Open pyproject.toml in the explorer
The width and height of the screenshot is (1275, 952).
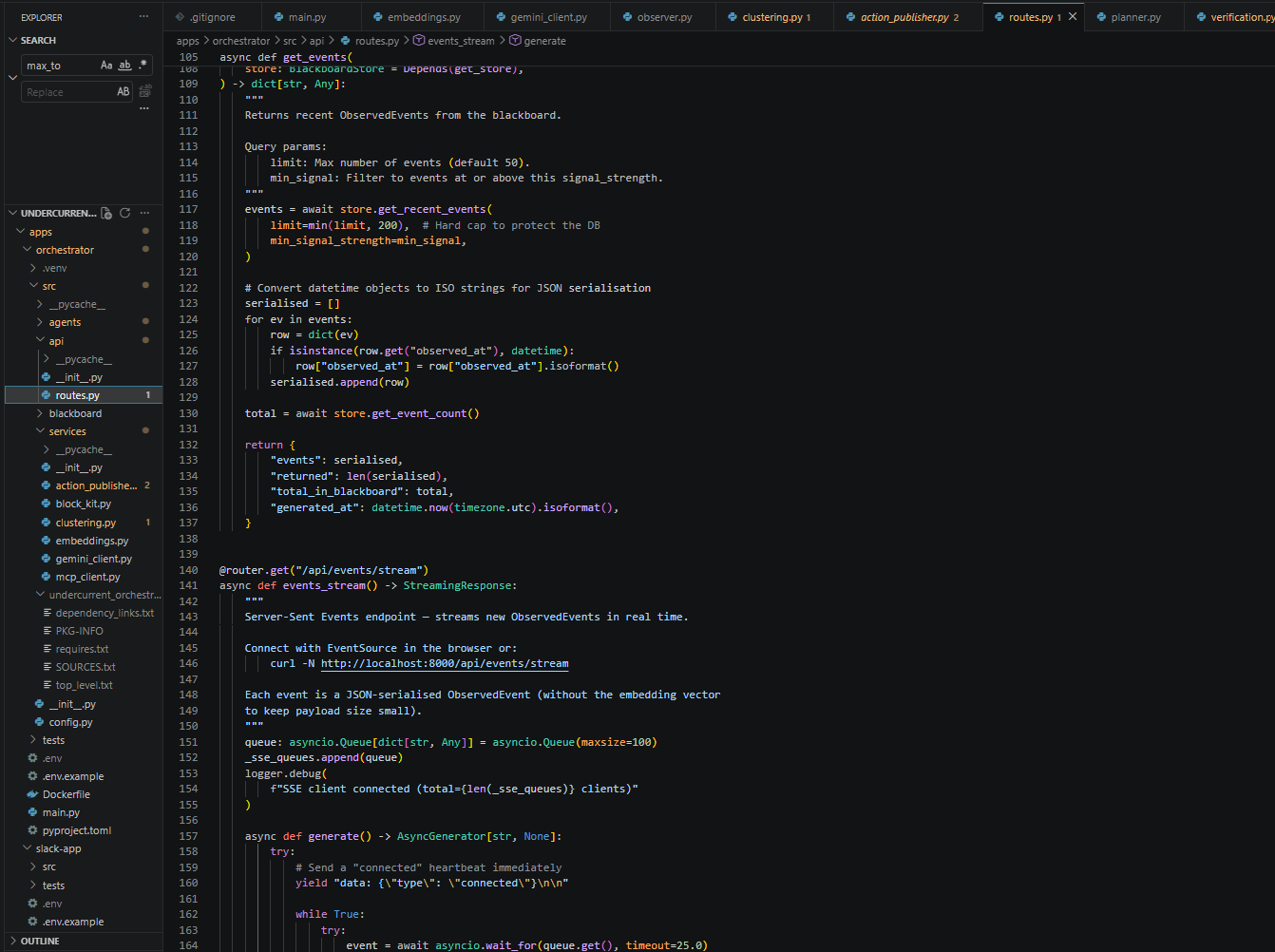[76, 830]
